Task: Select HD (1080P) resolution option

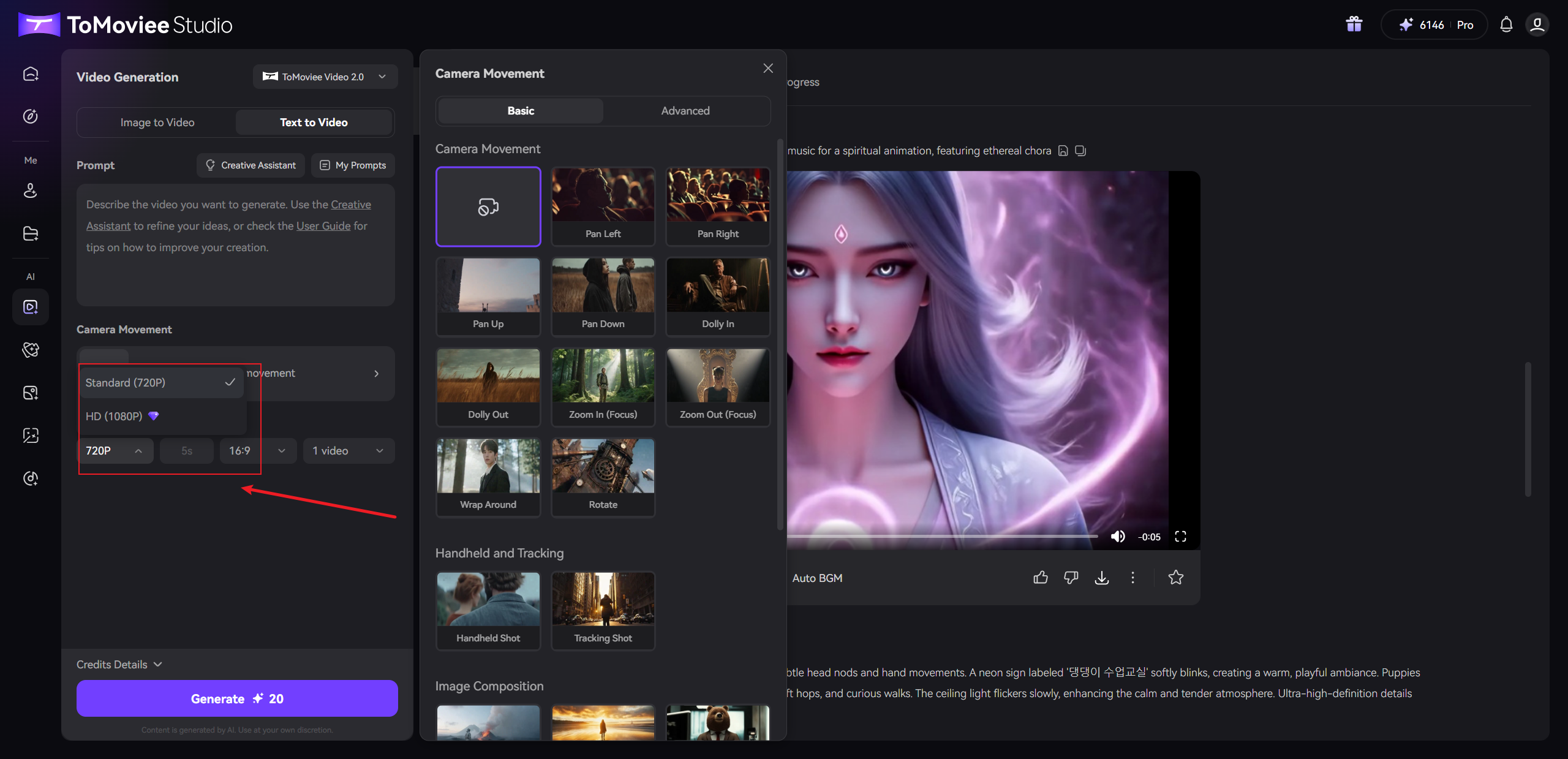Action: [162, 416]
